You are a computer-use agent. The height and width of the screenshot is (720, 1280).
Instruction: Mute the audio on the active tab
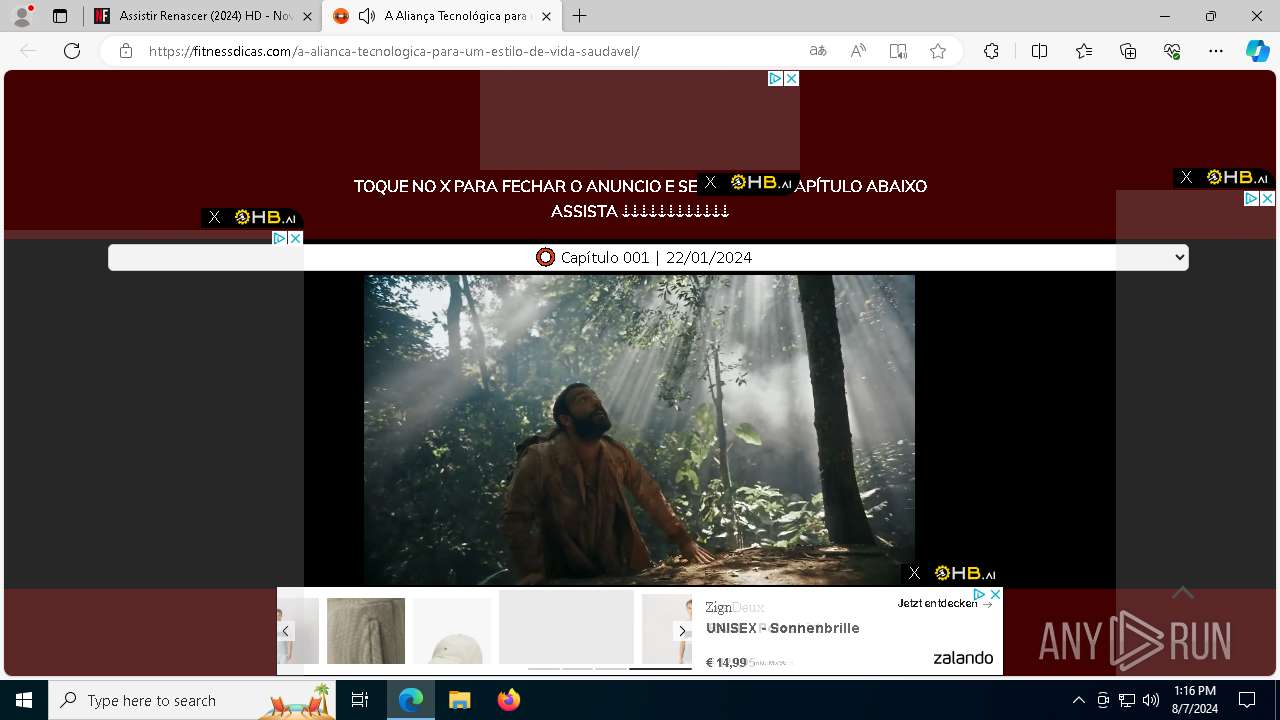click(366, 16)
